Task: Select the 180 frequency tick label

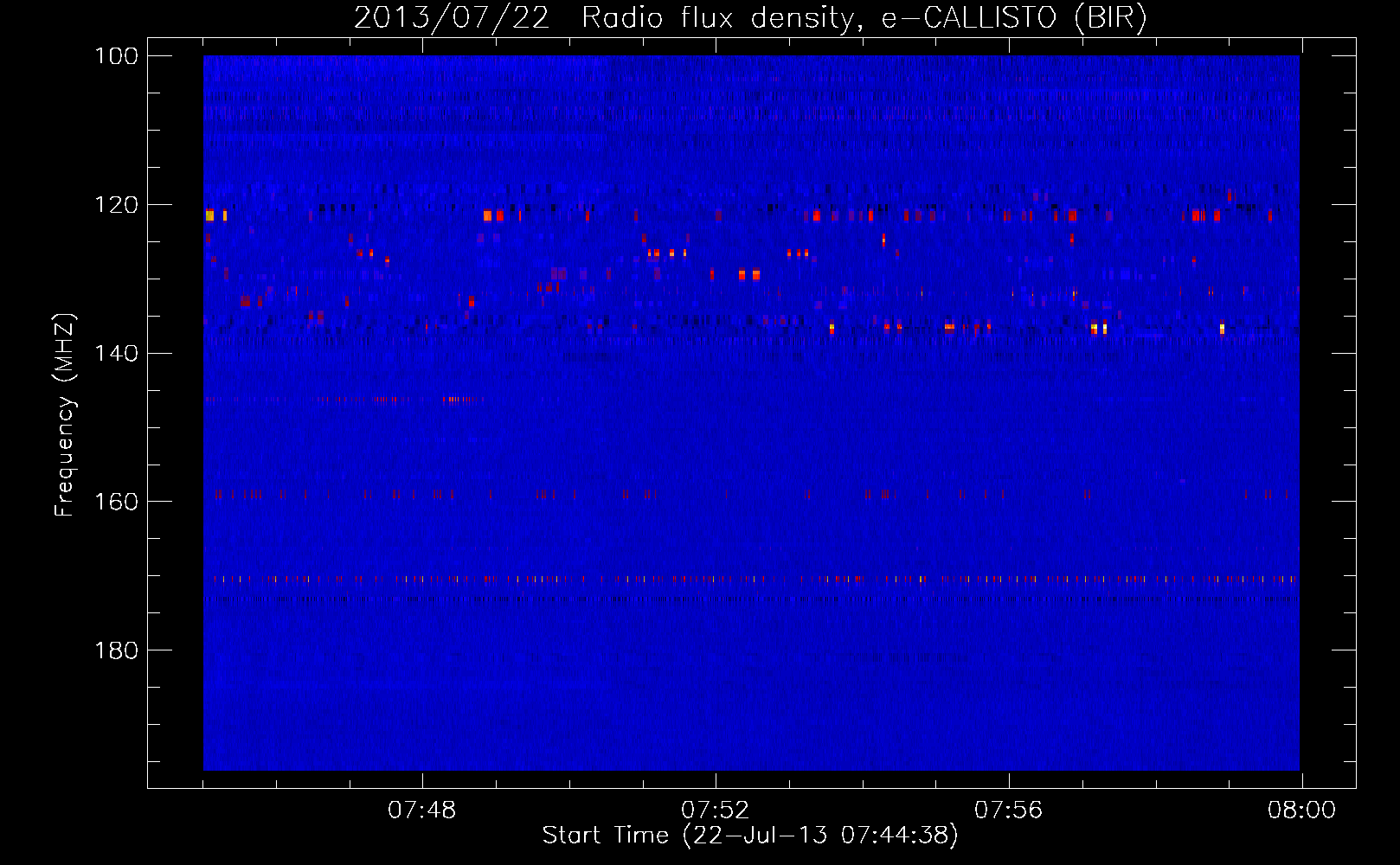Action: click(116, 650)
